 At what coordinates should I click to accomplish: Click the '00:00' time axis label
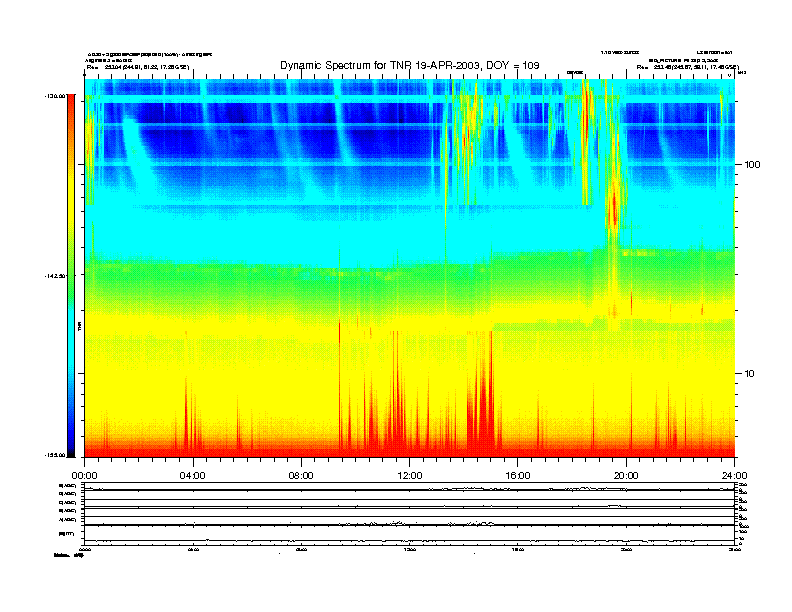pyautogui.click(x=84, y=476)
